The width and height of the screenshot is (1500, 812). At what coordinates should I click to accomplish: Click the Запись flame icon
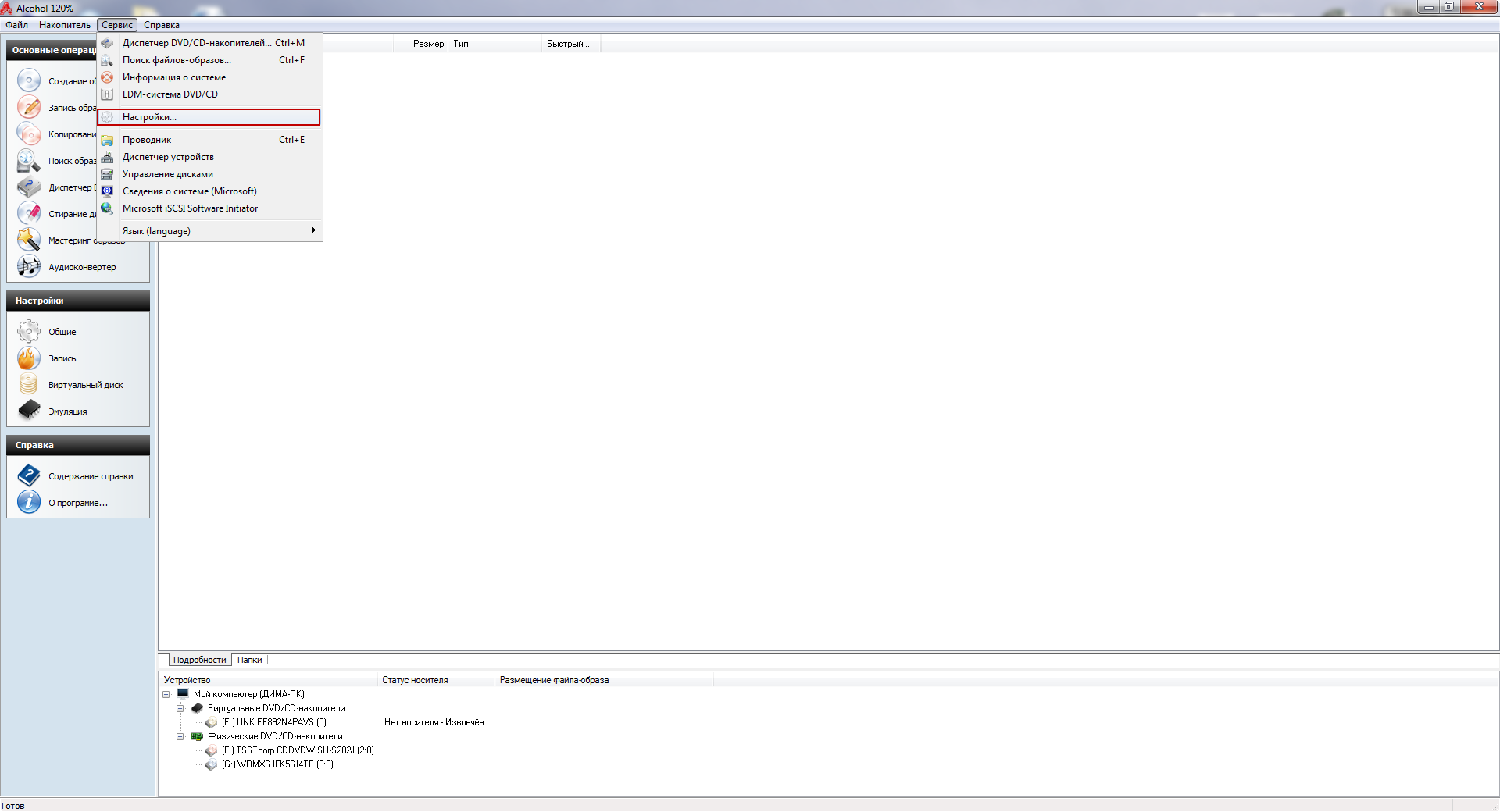point(29,358)
